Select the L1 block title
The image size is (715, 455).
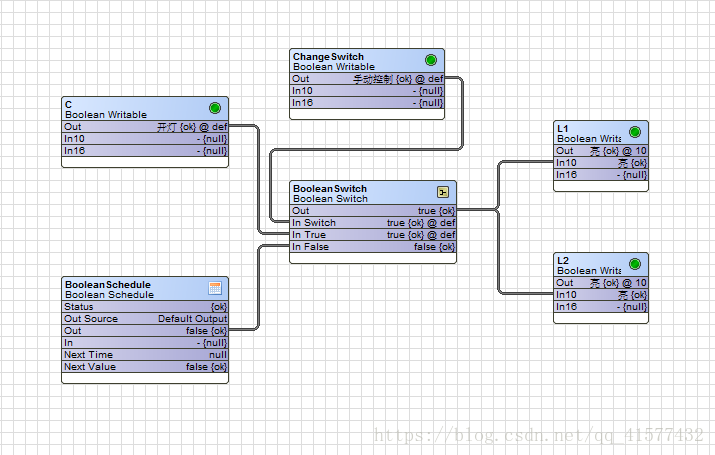click(x=563, y=129)
